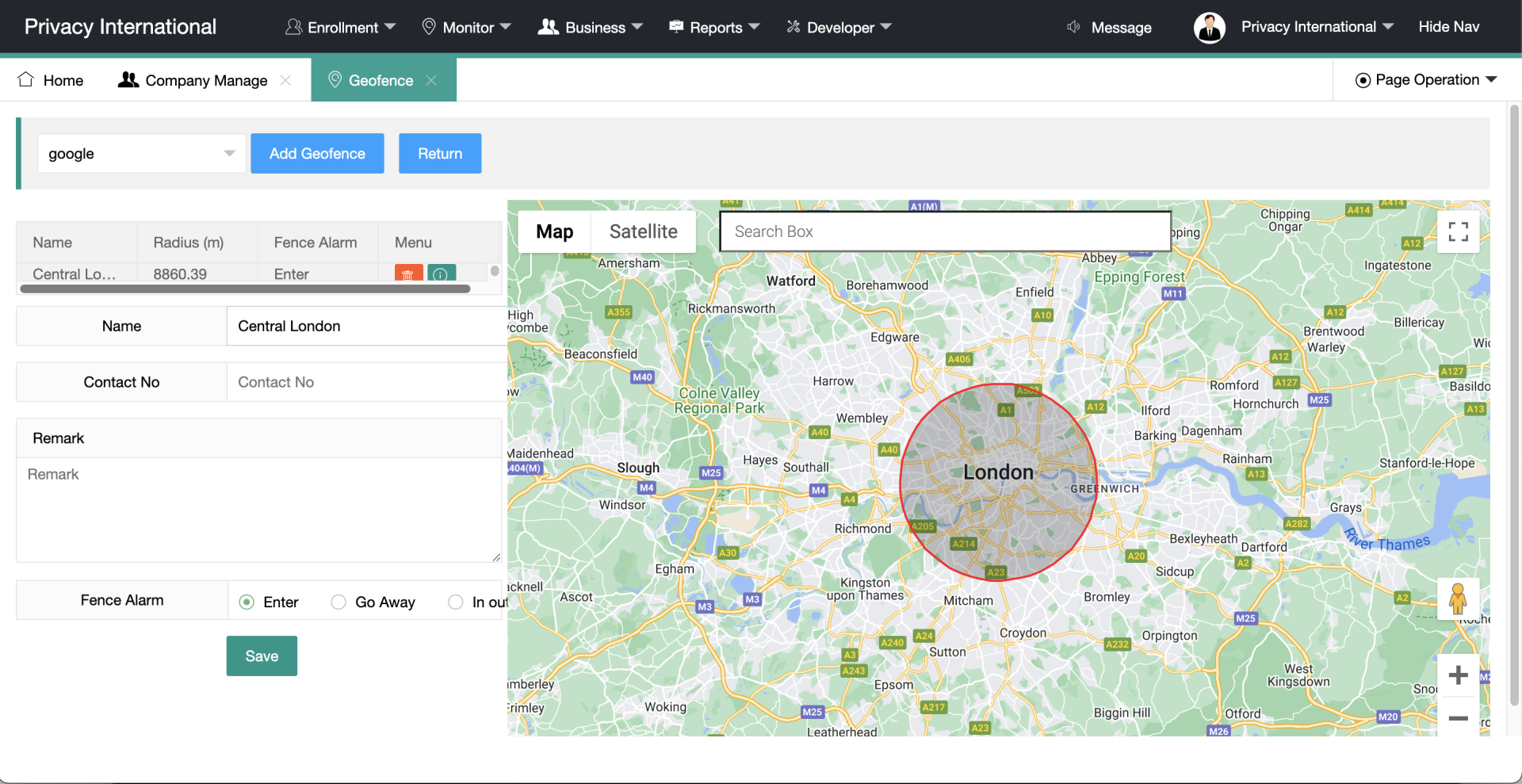1522x784 pixels.
Task: Click the map Search Box field
Action: (944, 231)
